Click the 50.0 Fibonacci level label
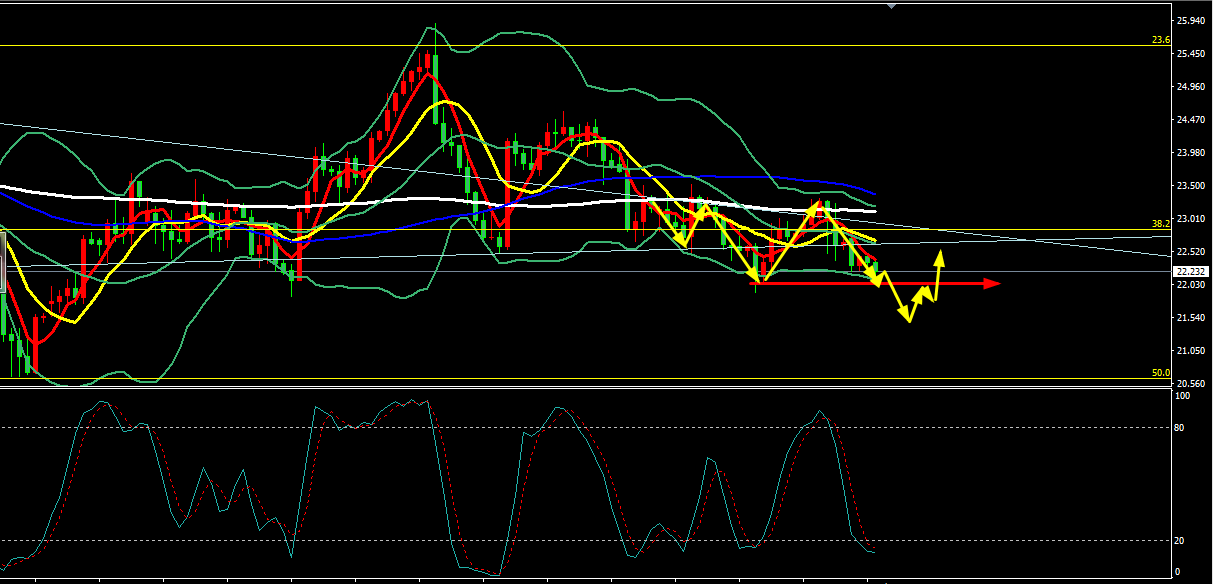The image size is (1214, 584). 1160,373
